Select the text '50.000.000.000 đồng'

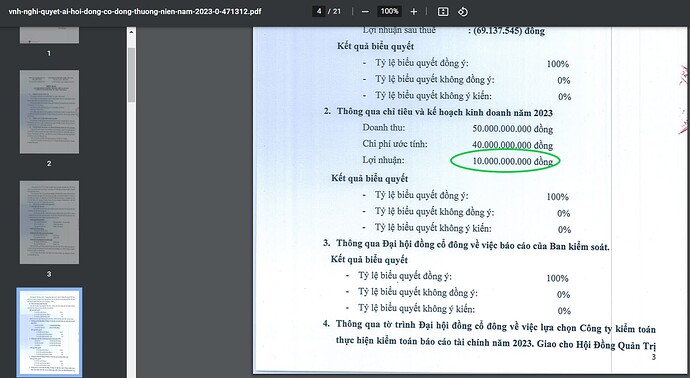pyautogui.click(x=512, y=129)
